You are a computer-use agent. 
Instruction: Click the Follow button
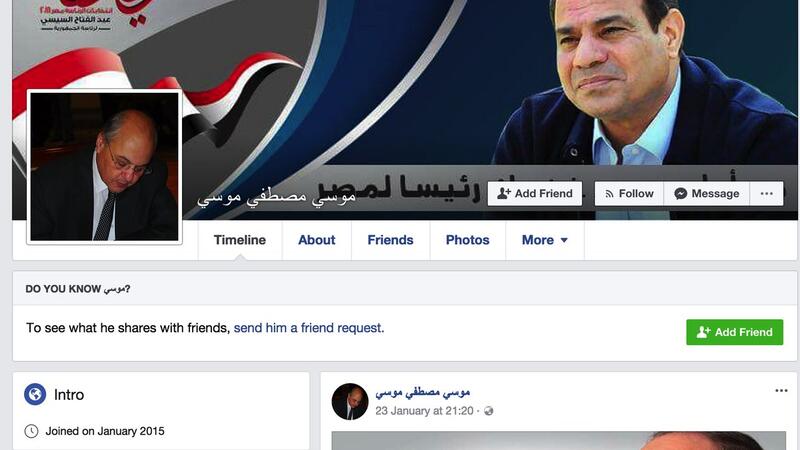point(629,194)
